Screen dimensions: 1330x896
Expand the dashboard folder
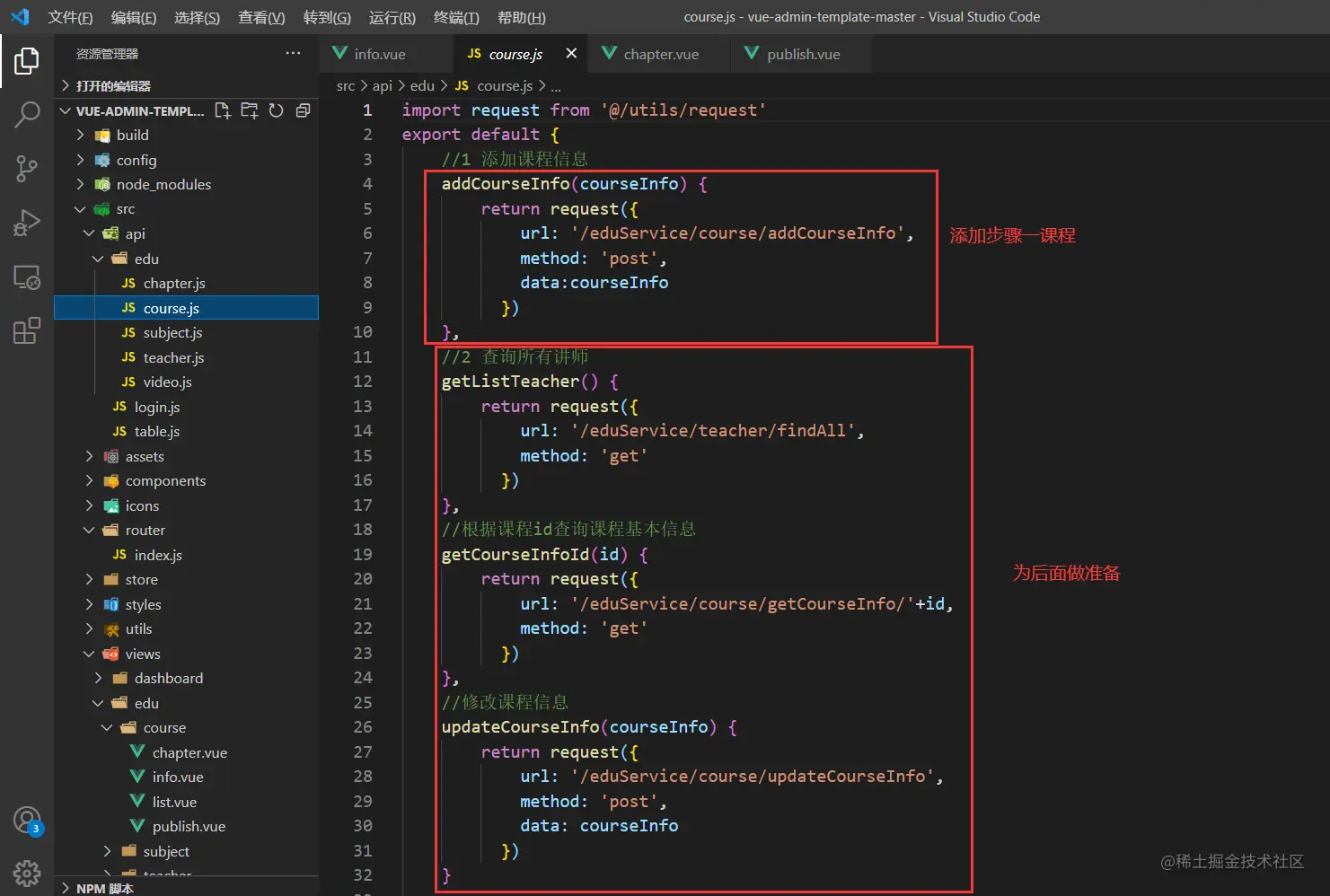(186, 678)
